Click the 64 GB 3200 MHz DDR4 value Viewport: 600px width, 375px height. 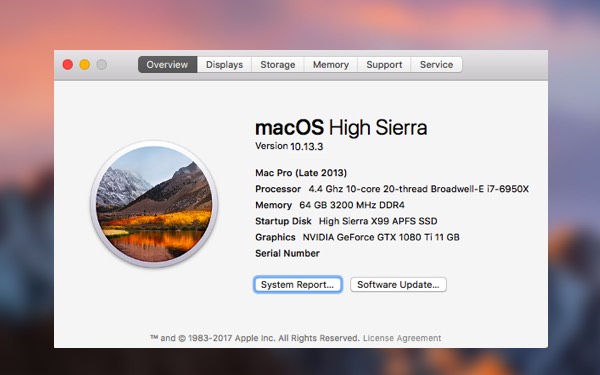tap(352, 205)
